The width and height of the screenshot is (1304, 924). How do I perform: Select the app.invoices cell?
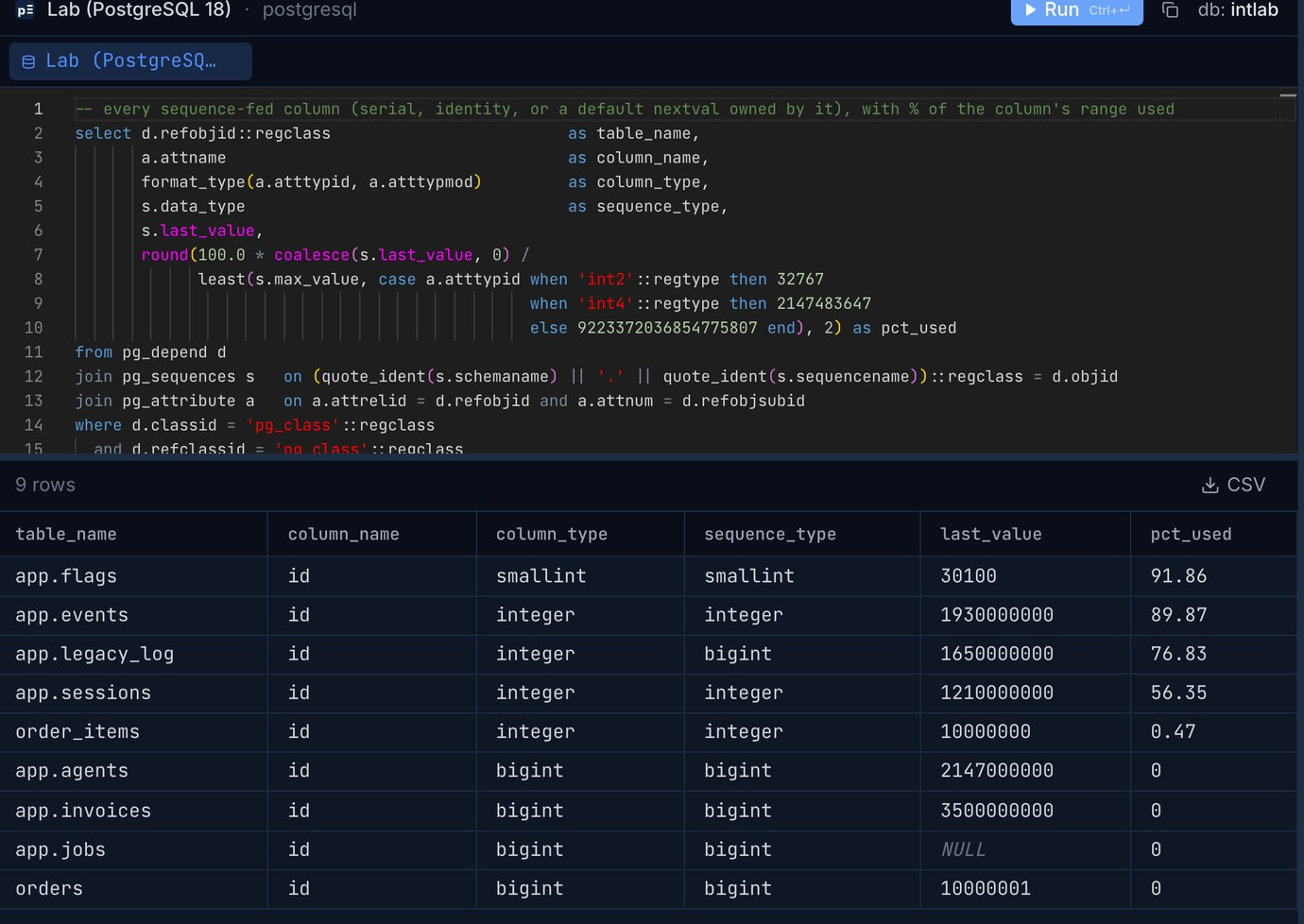[133, 811]
